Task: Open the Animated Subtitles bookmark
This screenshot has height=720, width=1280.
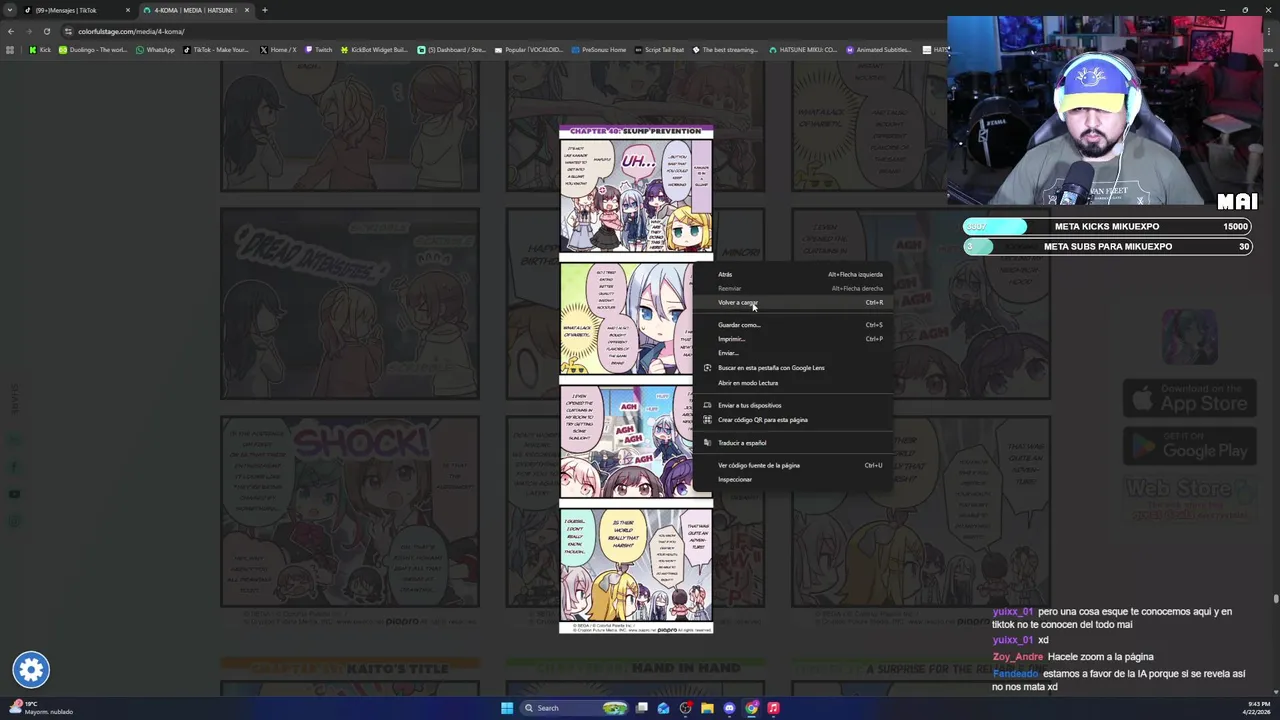Action: 879,50
